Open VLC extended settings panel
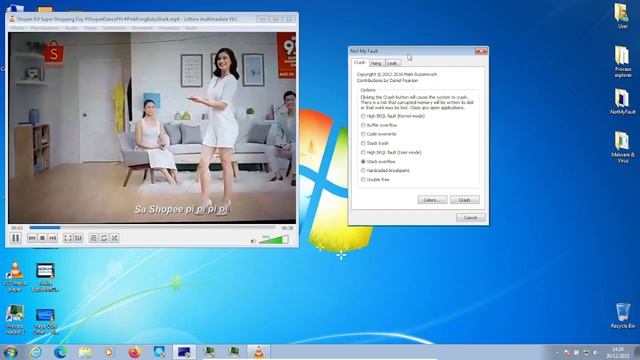 (x=78, y=238)
